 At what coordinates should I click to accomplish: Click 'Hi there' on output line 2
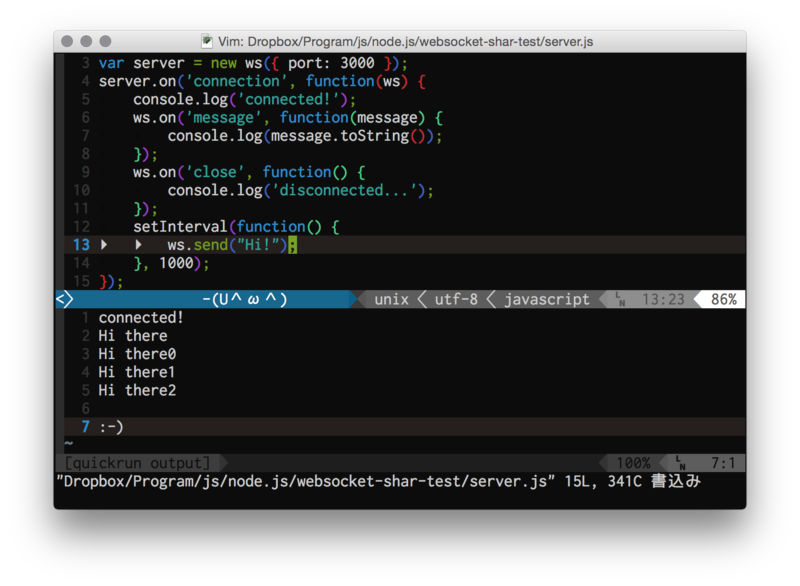(133, 336)
